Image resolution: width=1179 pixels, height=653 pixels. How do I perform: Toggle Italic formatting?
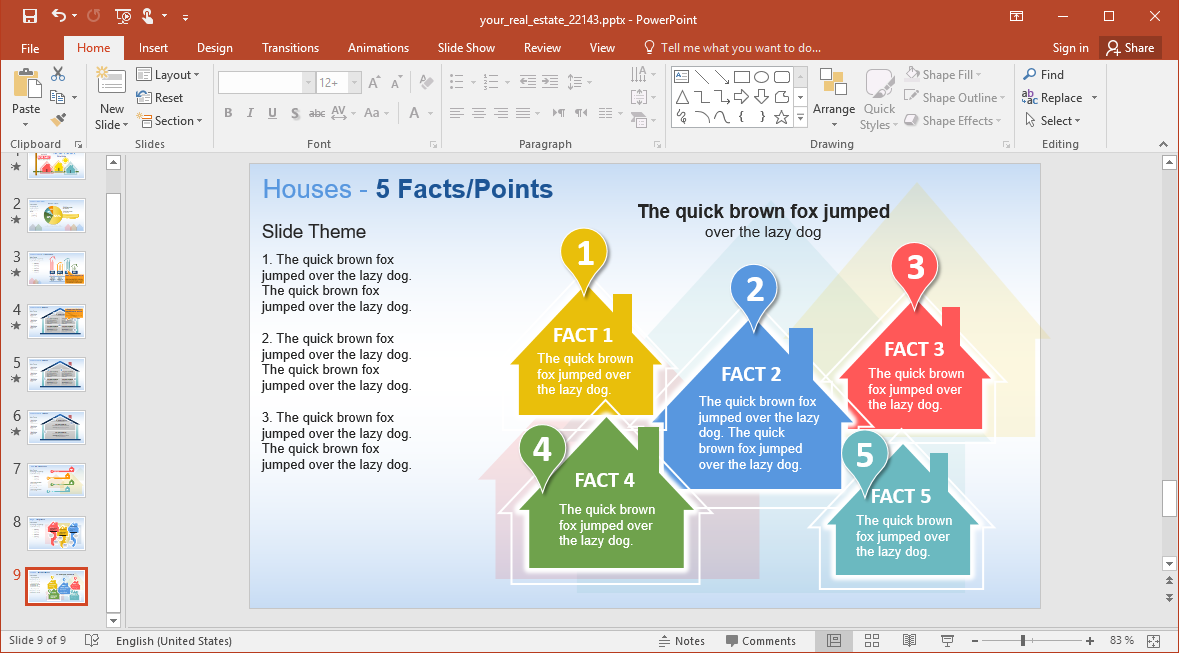(x=250, y=113)
